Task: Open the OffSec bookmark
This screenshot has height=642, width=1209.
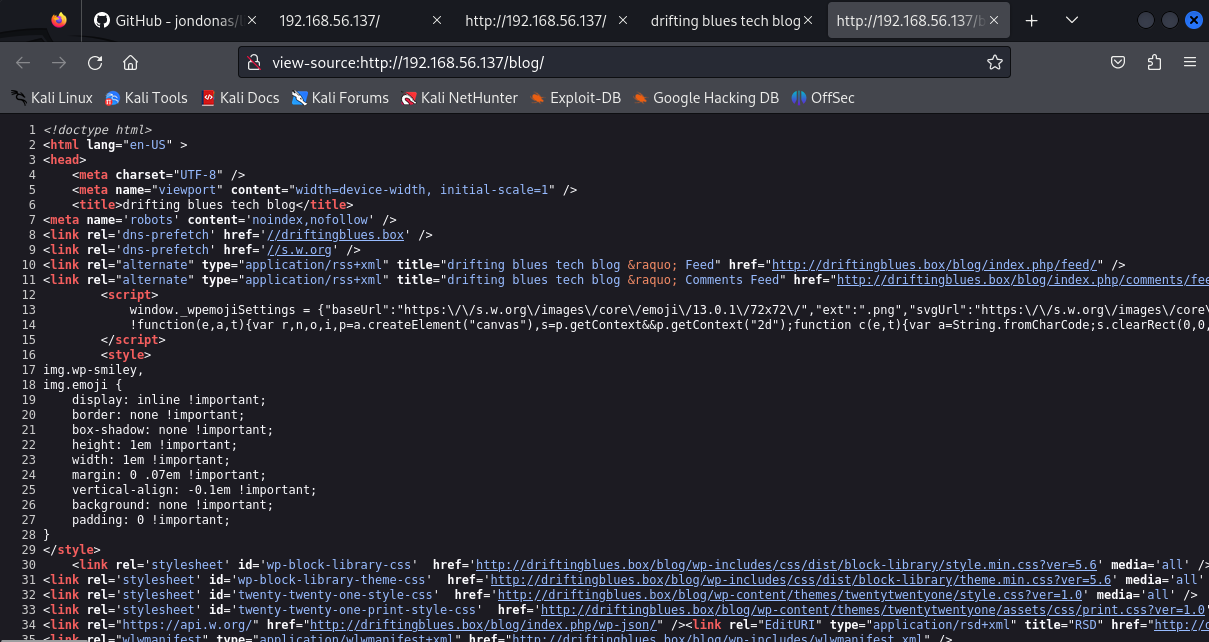Action: [822, 98]
